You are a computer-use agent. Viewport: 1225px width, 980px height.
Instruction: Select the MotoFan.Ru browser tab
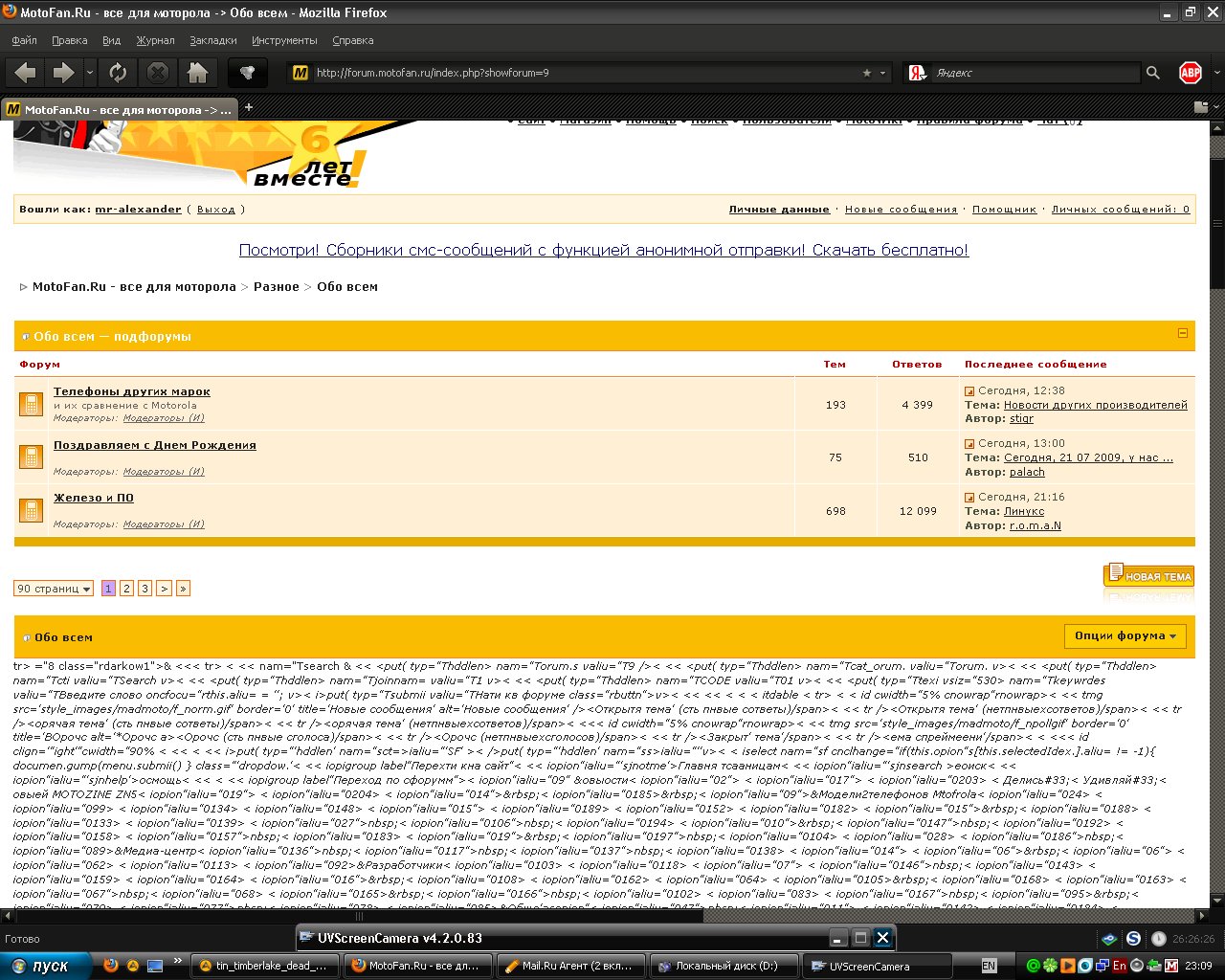coord(119,109)
